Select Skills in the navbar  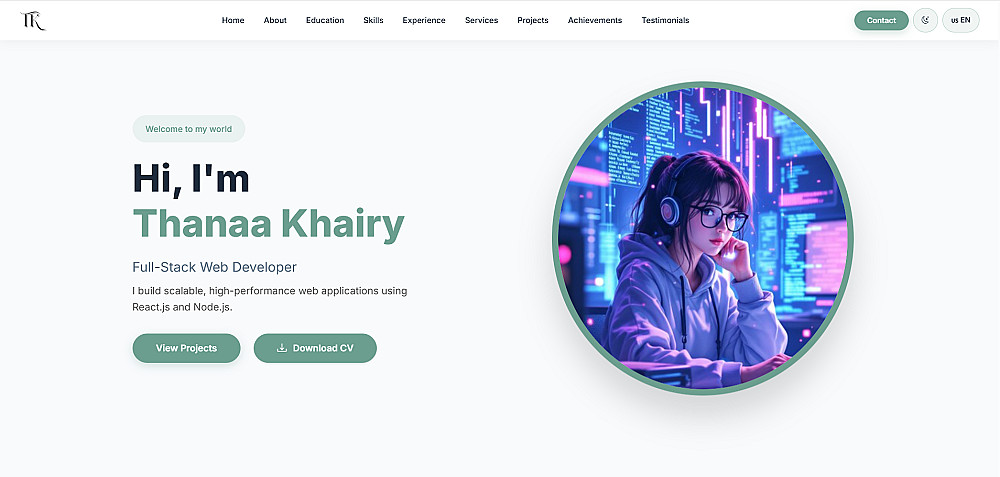(x=373, y=20)
